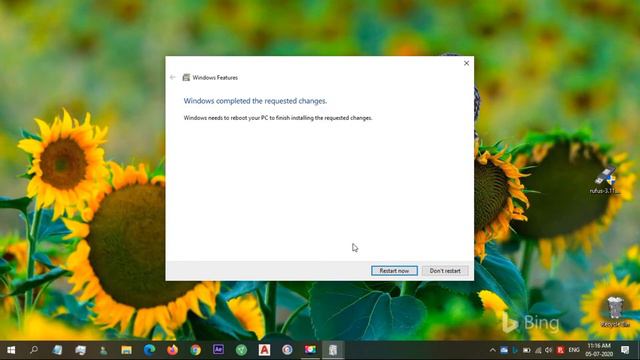Image resolution: width=640 pixels, height=360 pixels.
Task: Select the Recycle Bin desktop icon
Action: 615,312
